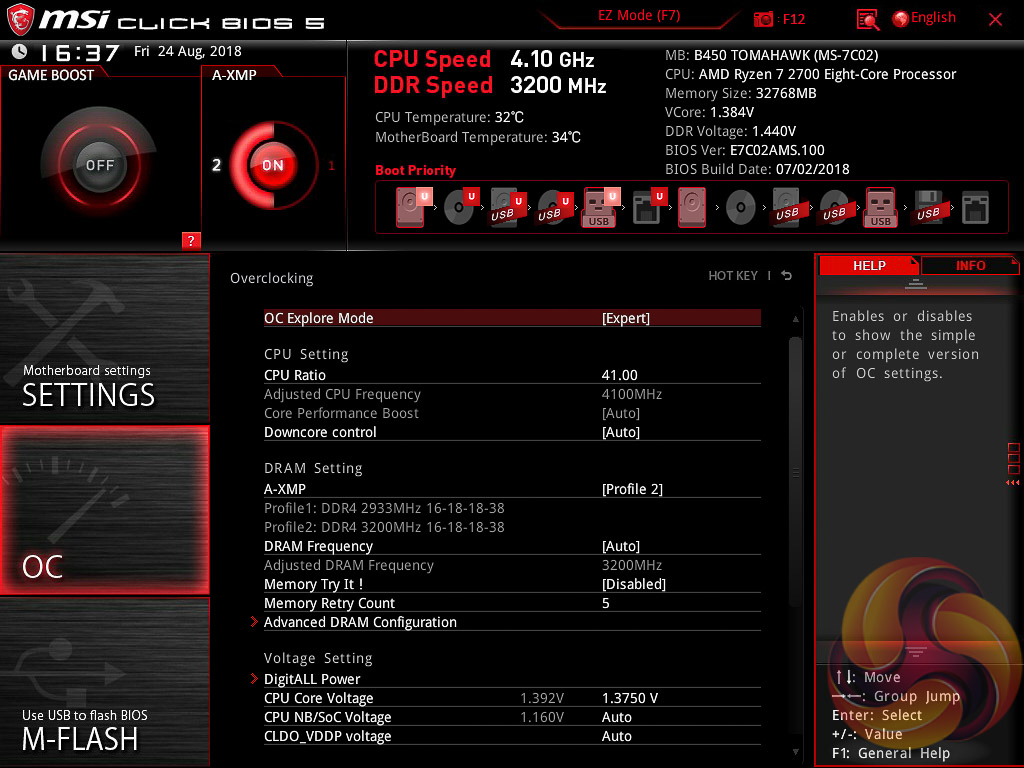This screenshot has width=1024, height=768.
Task: Select the second hard disk boot device icon
Action: [692, 207]
